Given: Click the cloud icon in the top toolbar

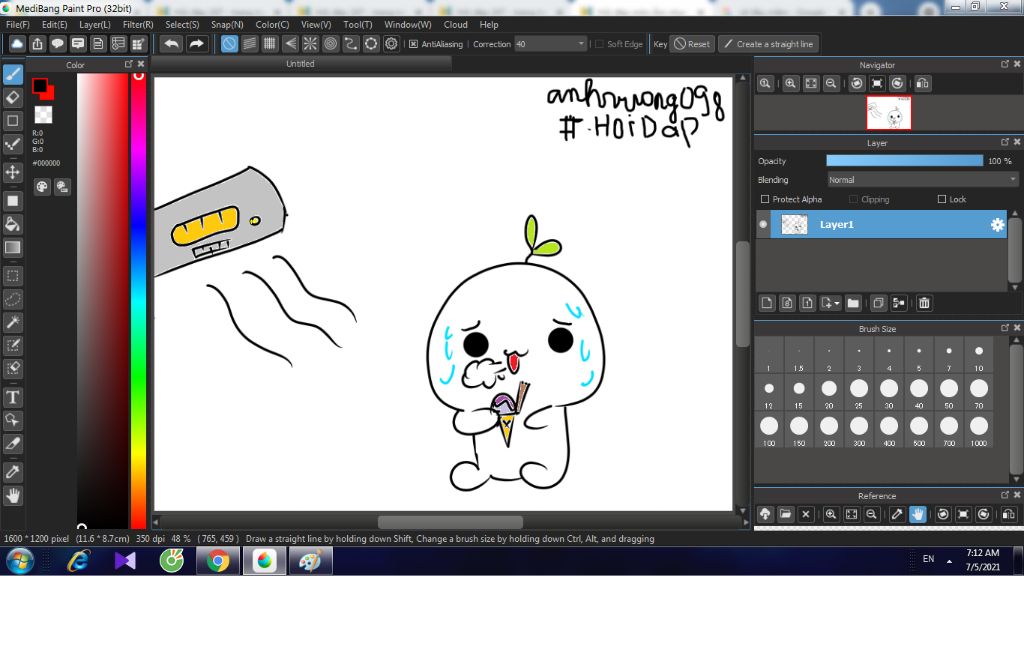Looking at the screenshot, I should point(17,44).
